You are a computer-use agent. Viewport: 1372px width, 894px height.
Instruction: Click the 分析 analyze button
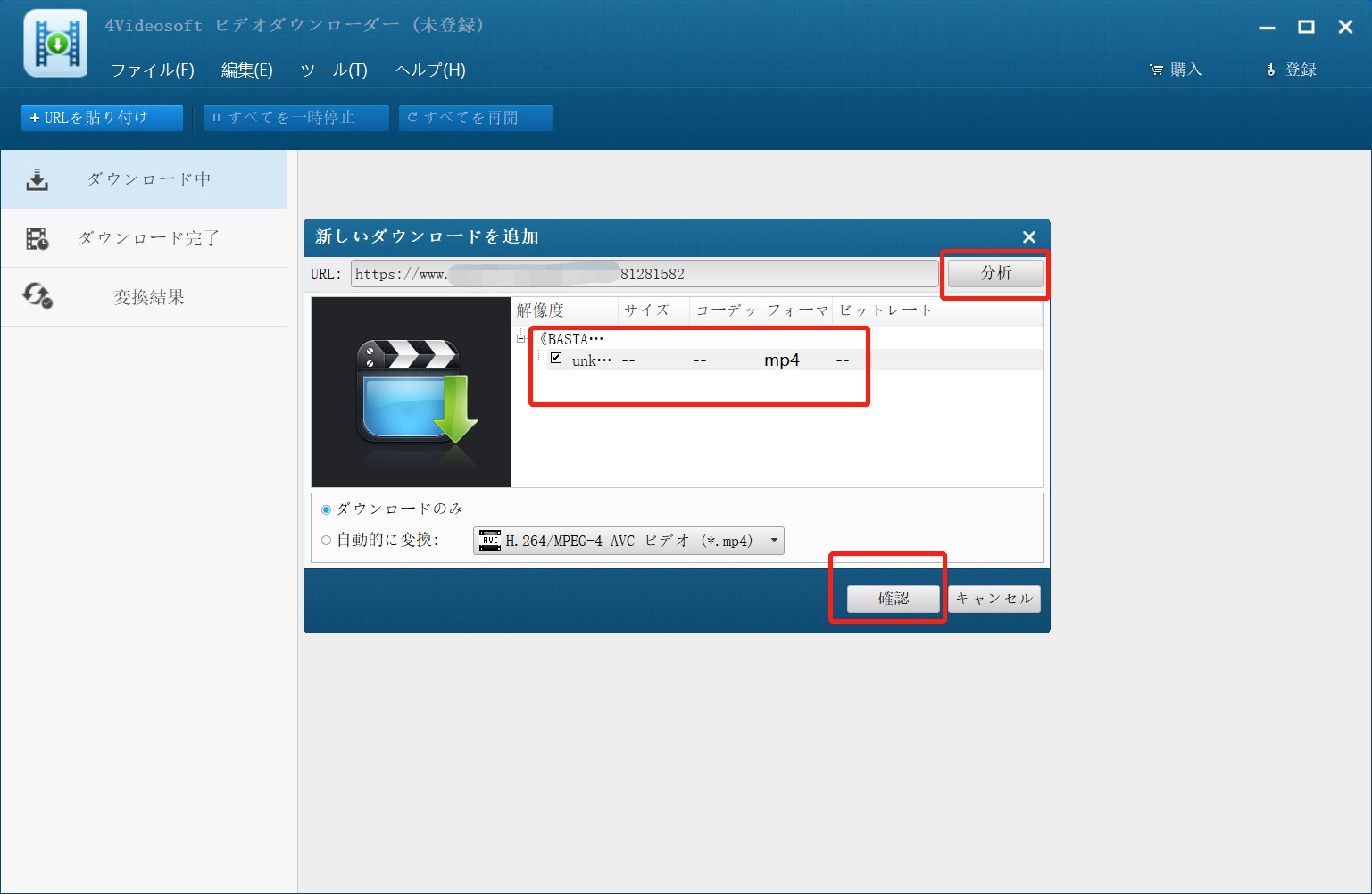[x=995, y=273]
